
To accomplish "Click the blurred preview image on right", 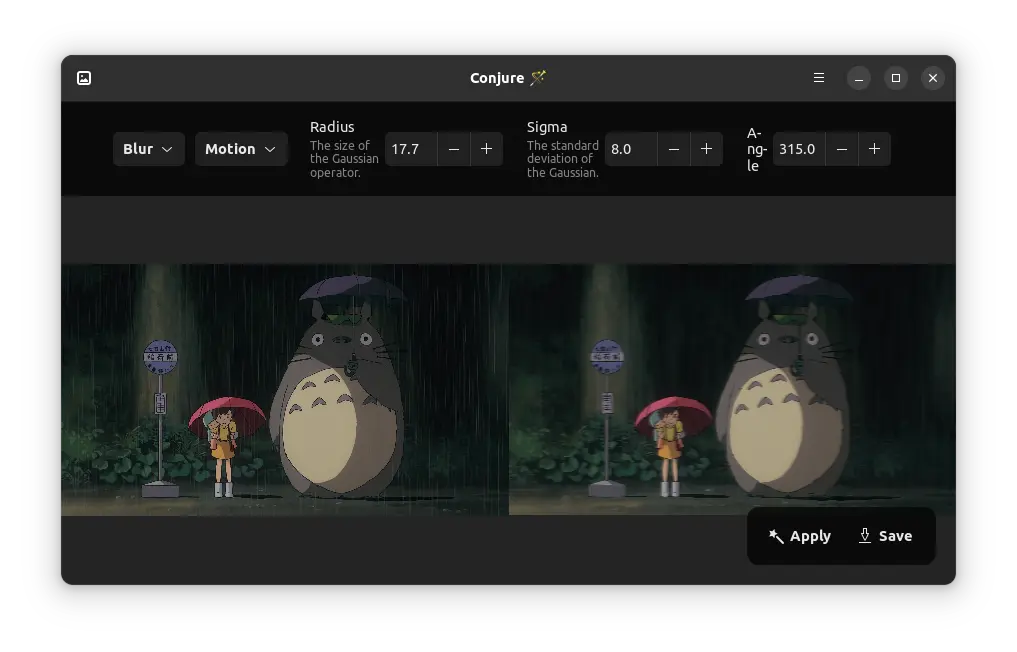I will pos(732,390).
